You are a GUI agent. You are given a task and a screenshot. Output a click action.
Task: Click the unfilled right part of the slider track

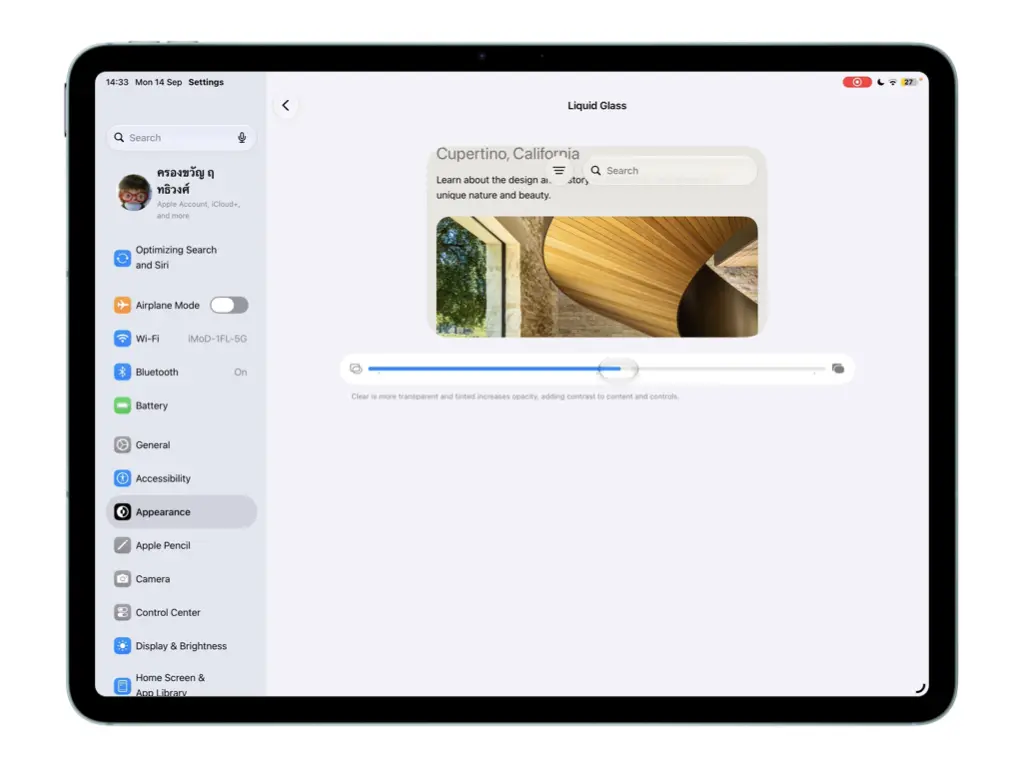coord(731,369)
